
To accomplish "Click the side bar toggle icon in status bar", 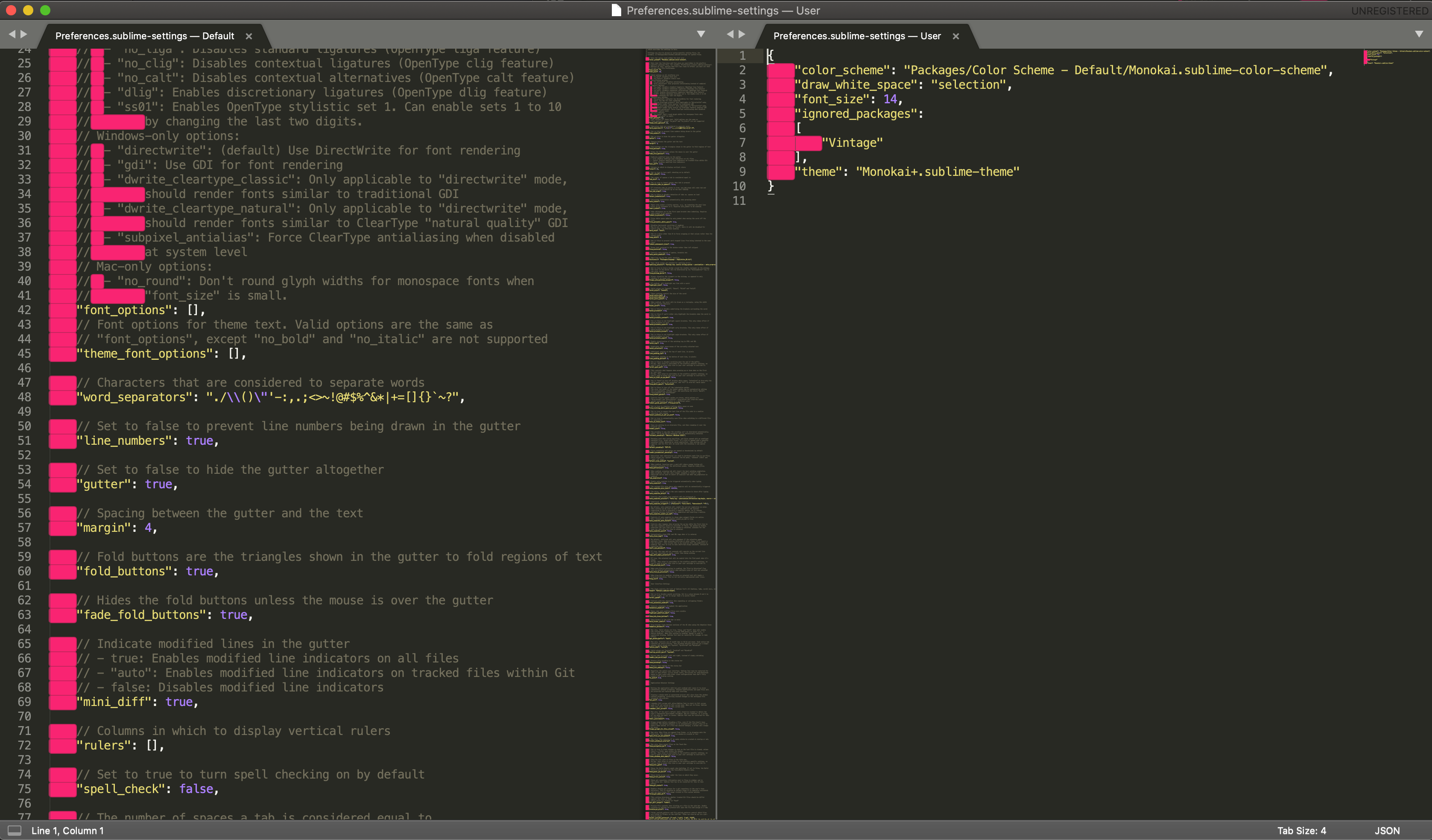I will 15,830.
